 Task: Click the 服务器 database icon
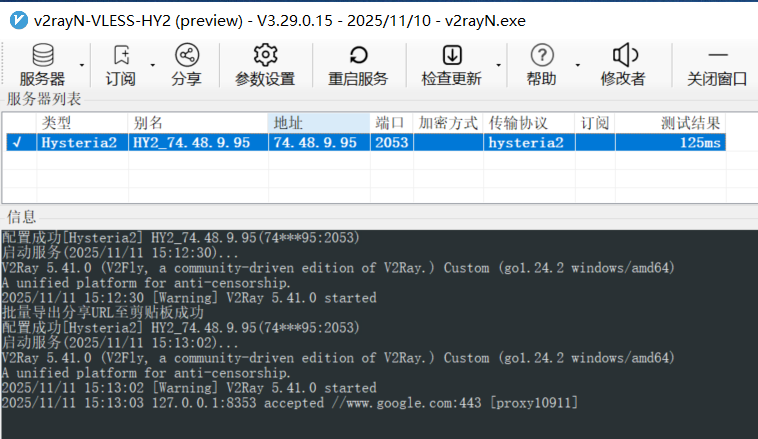click(x=42, y=55)
